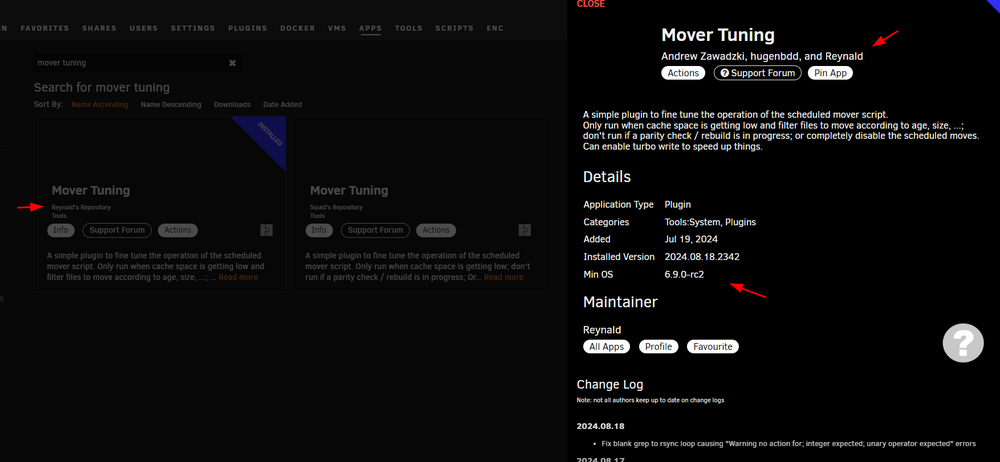Pin App from the sidebar
This screenshot has width=1000, height=462.
830,73
